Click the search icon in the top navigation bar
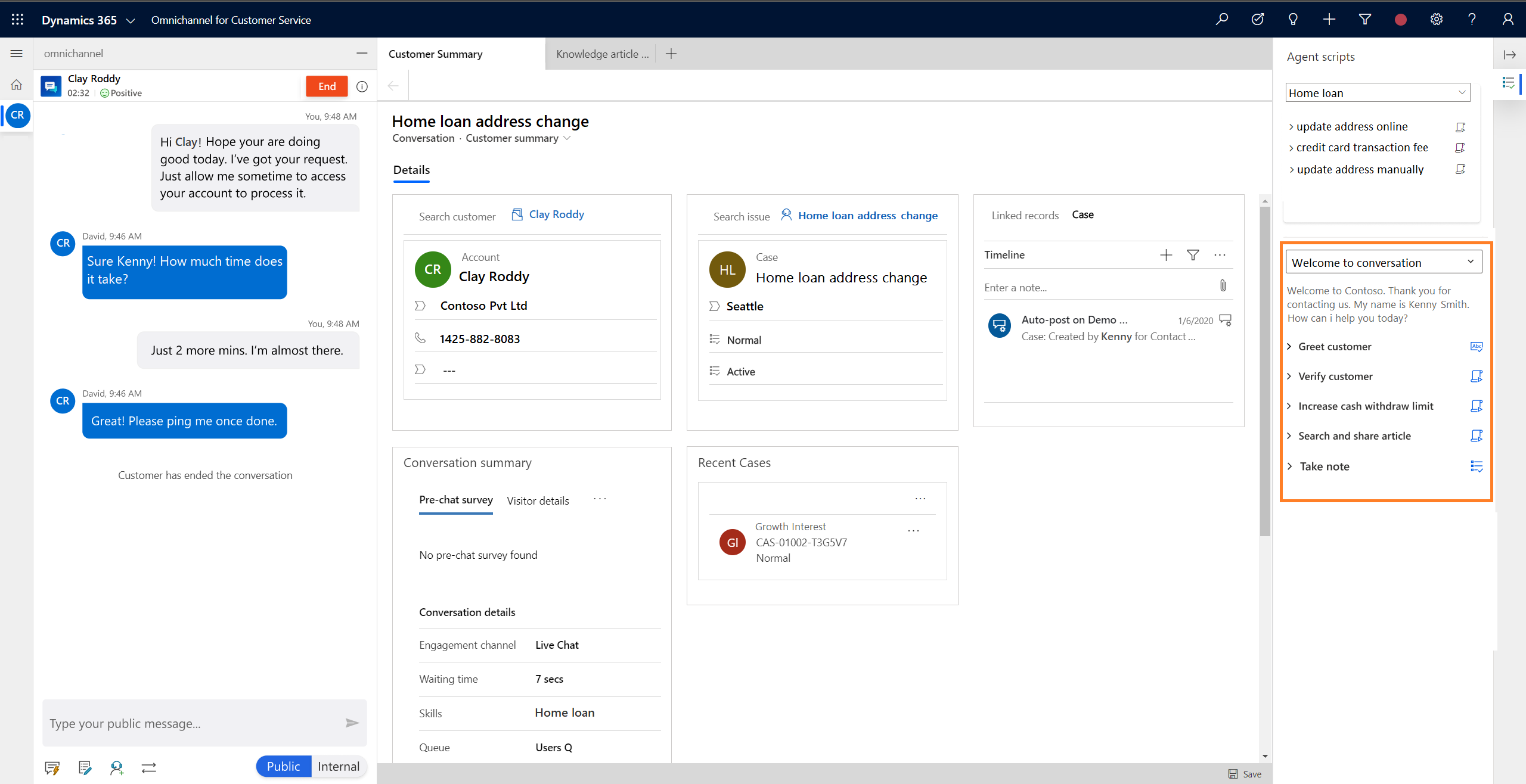 click(1223, 19)
